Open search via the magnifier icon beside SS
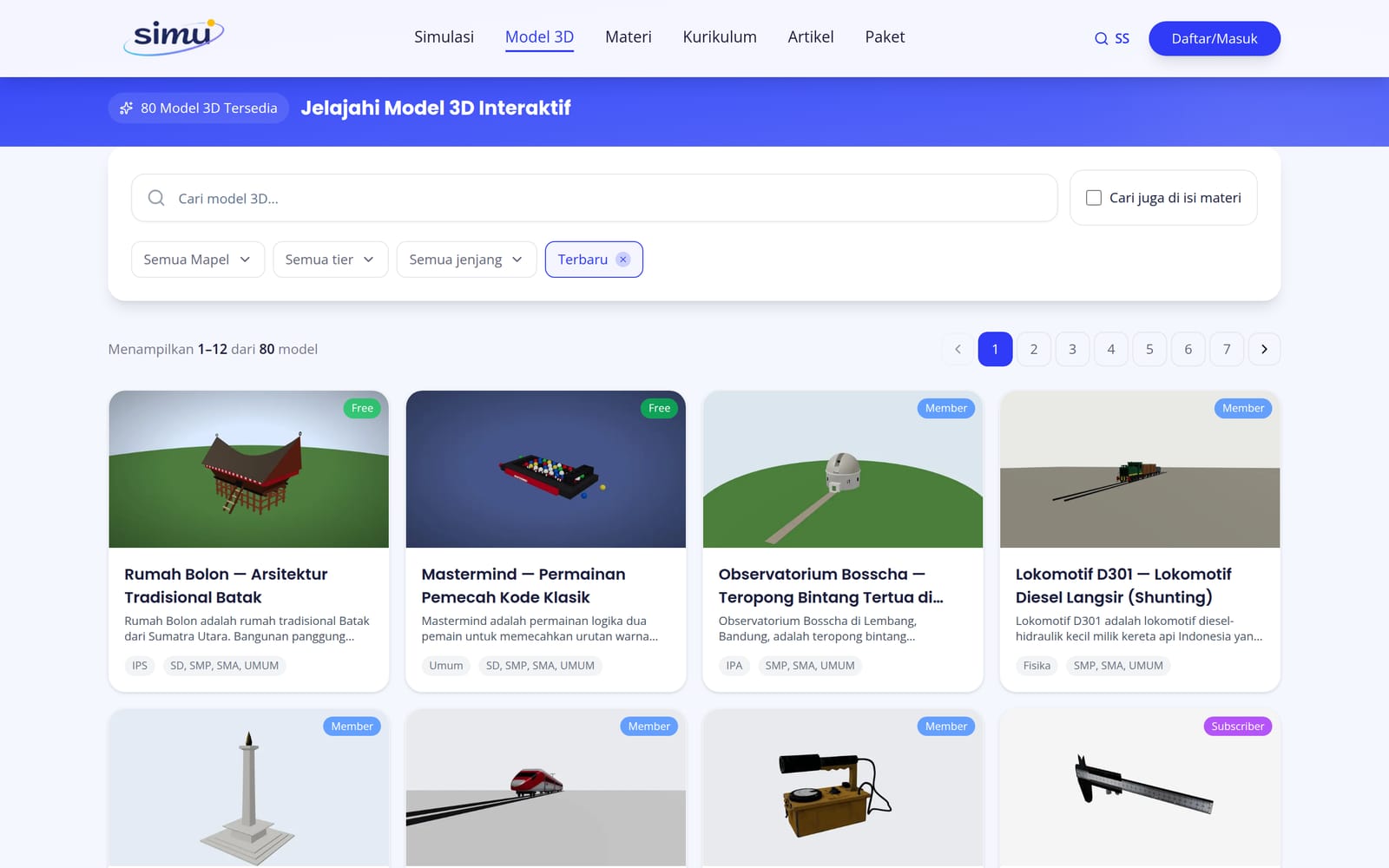 click(x=1101, y=38)
